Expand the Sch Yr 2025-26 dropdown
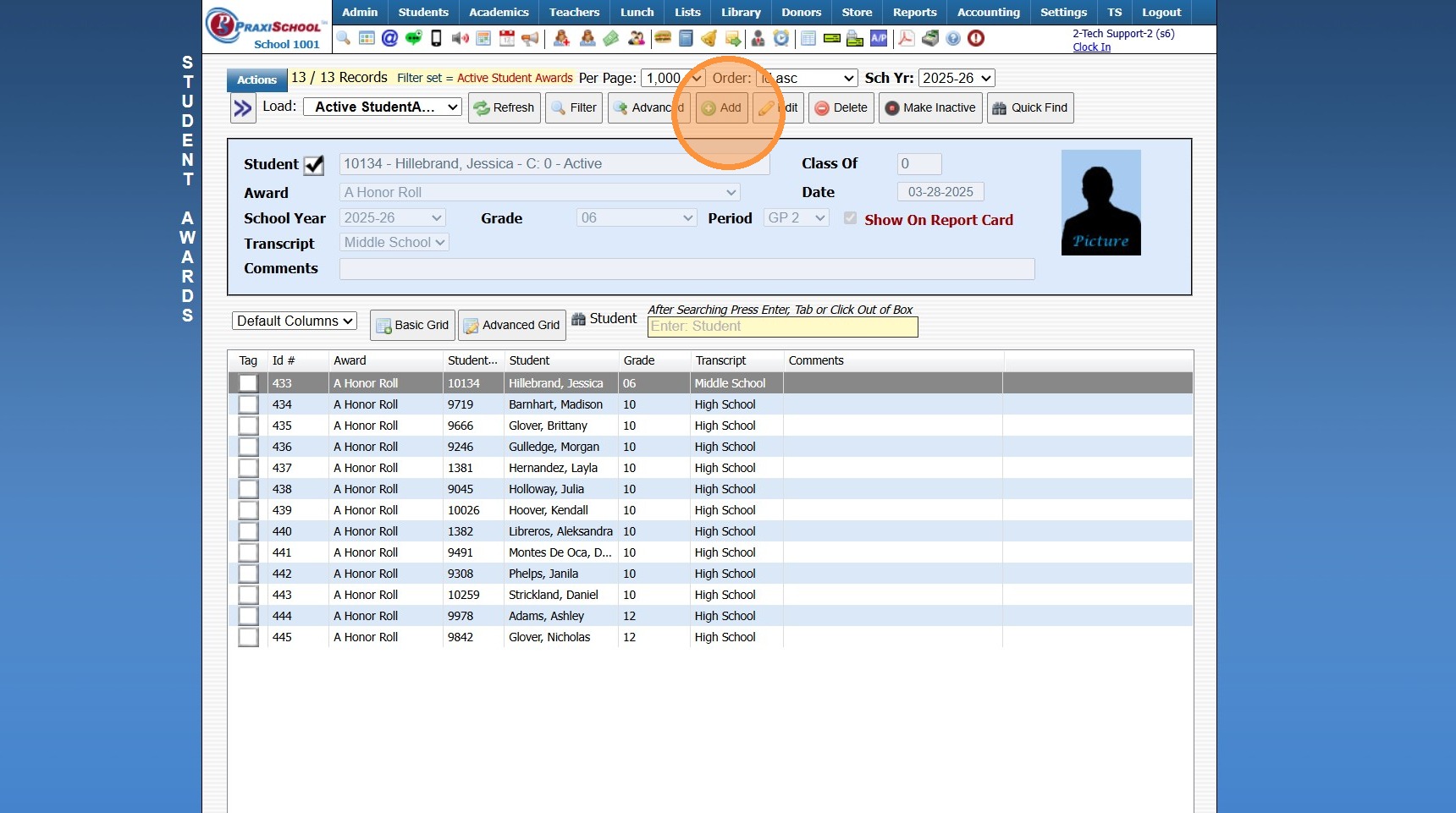This screenshot has width=1456, height=813. [956, 78]
